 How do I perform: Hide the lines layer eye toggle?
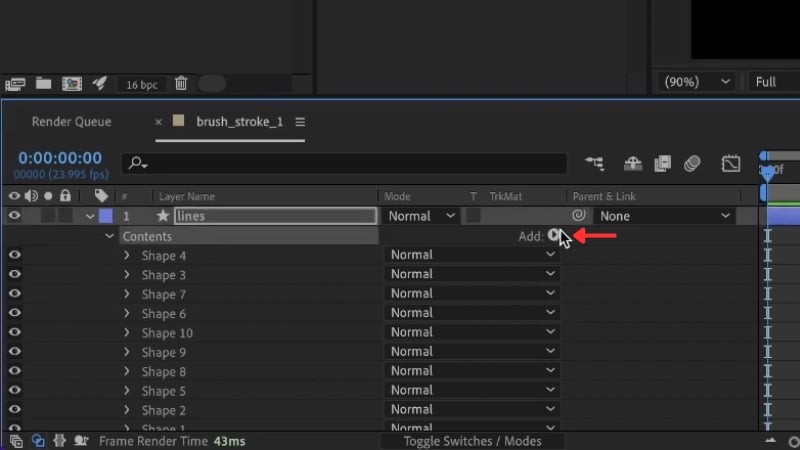[x=14, y=216]
